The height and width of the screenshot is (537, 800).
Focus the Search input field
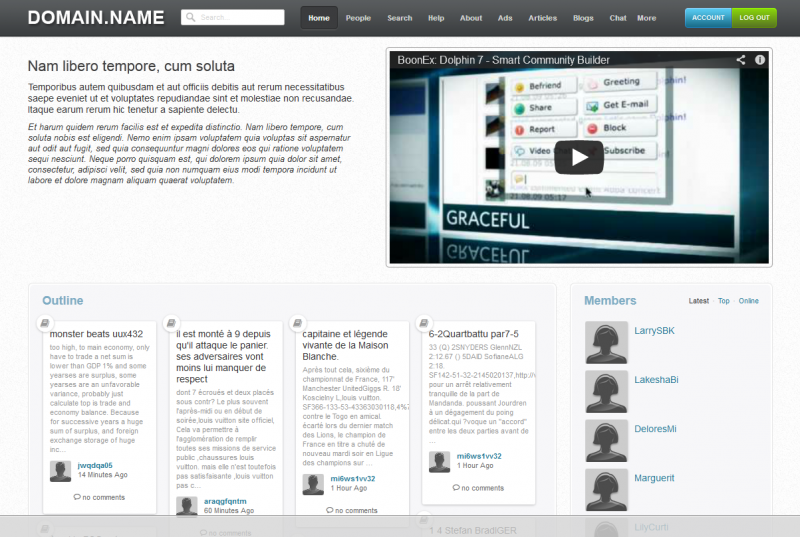coord(233,17)
